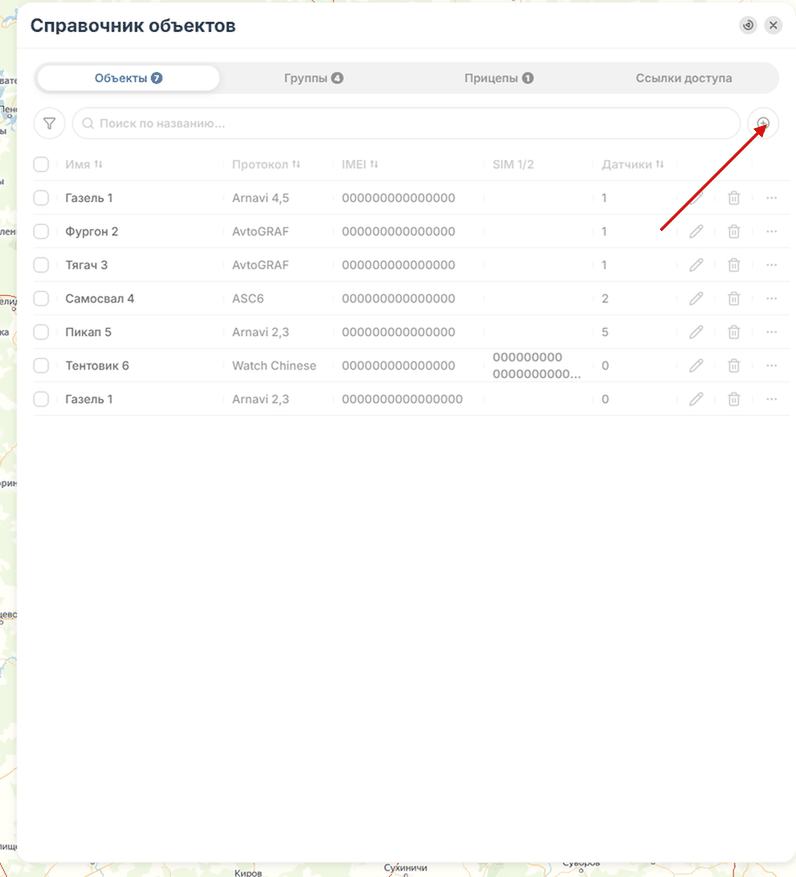Click the Watch Chinese protocol cell
This screenshot has height=877, width=796.
pos(274,365)
